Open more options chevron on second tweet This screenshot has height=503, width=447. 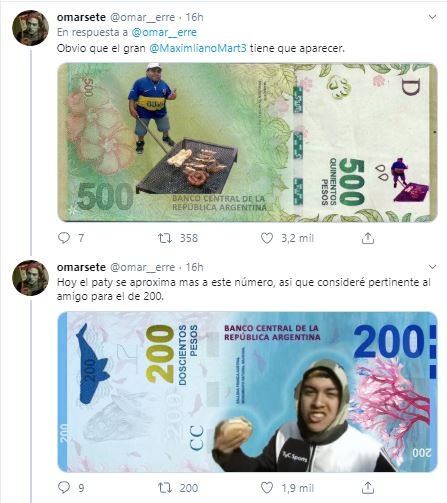(x=432, y=266)
